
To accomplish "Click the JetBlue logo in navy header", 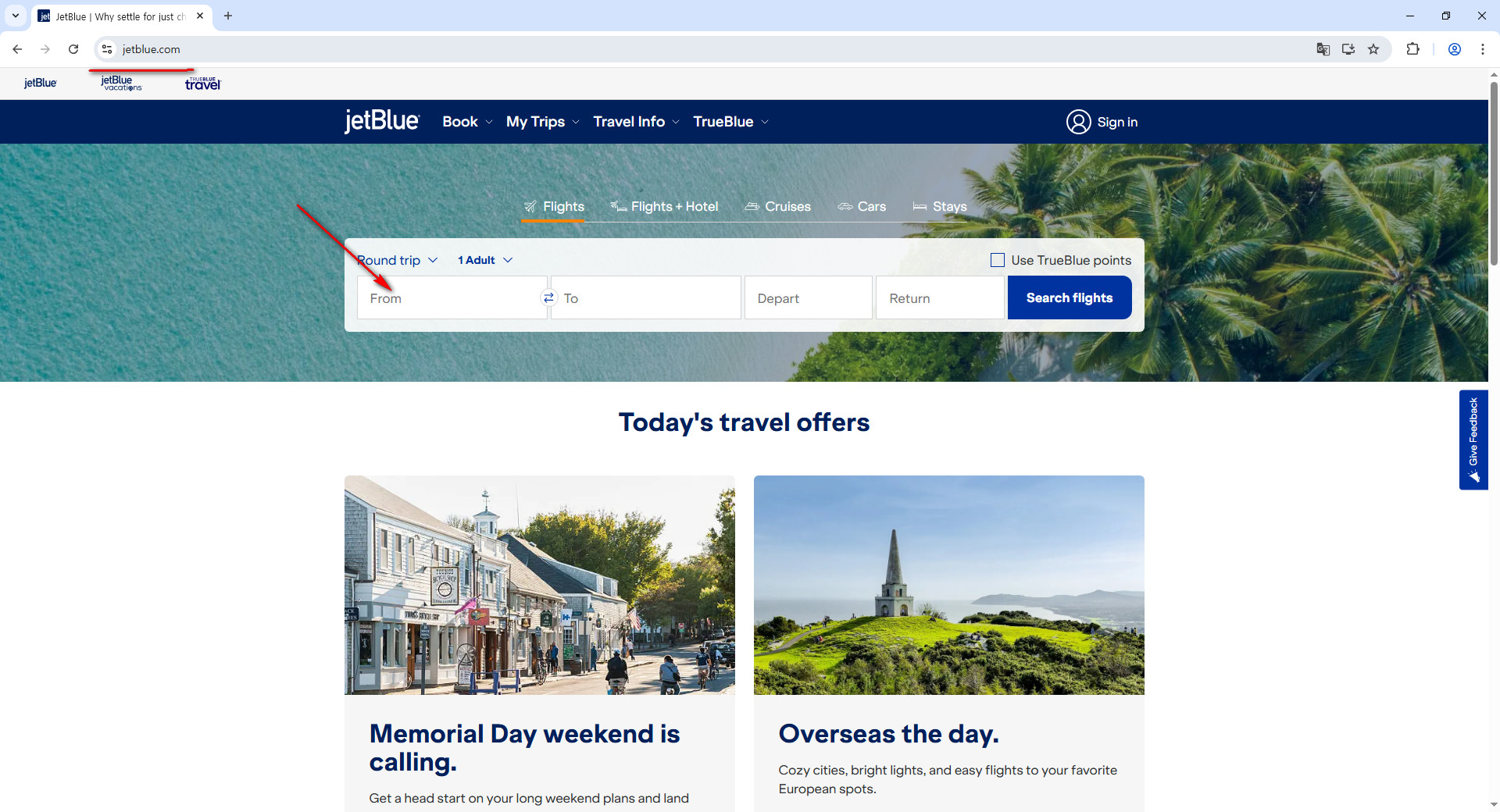I will tap(382, 121).
